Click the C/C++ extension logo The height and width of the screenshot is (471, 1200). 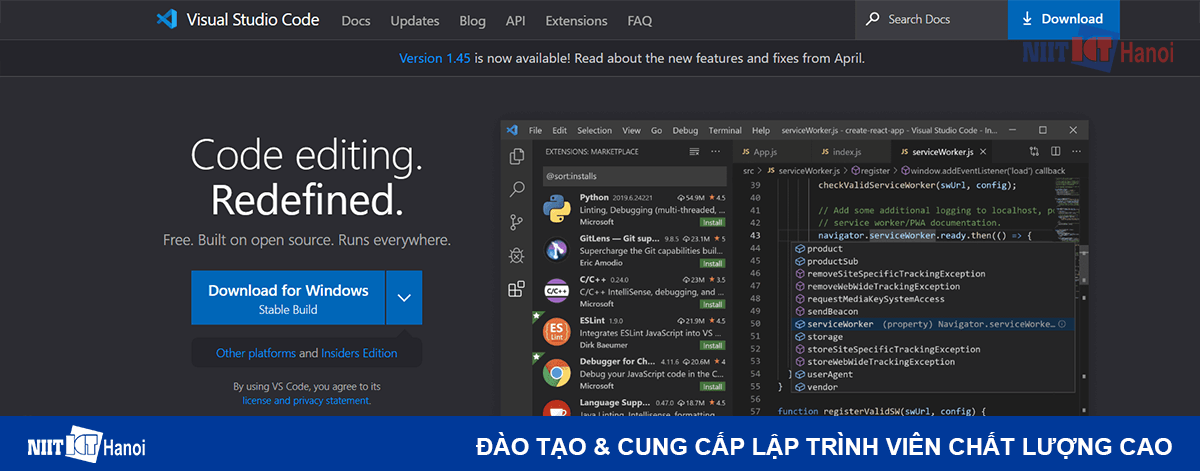pos(557,292)
